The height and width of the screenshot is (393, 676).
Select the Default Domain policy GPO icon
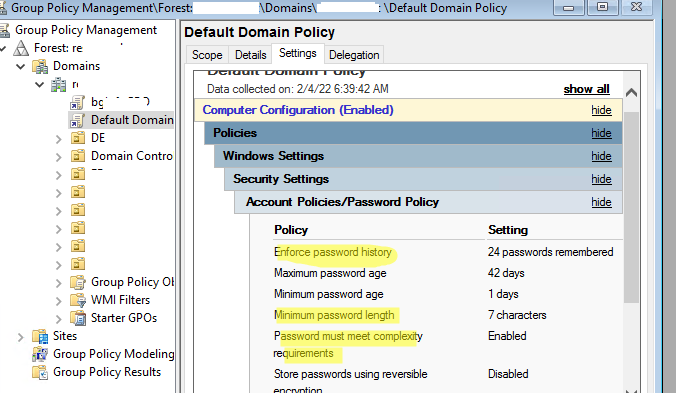[x=78, y=120]
